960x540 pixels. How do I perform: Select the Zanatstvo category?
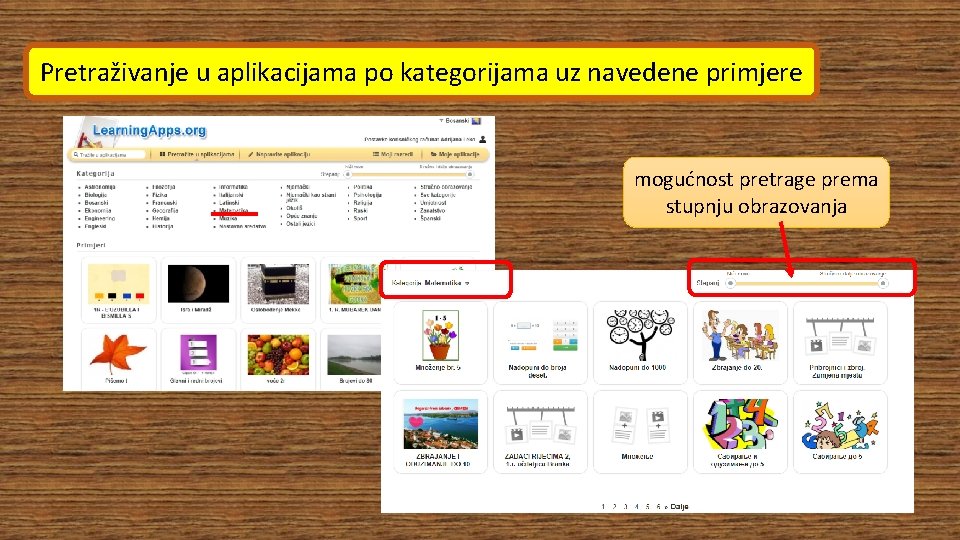click(x=432, y=211)
